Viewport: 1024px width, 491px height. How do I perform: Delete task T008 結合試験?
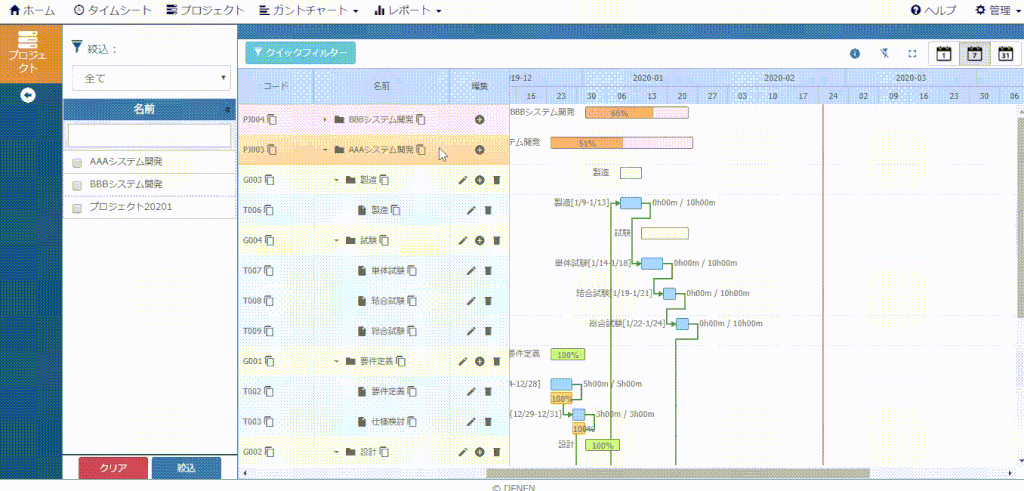click(x=488, y=301)
